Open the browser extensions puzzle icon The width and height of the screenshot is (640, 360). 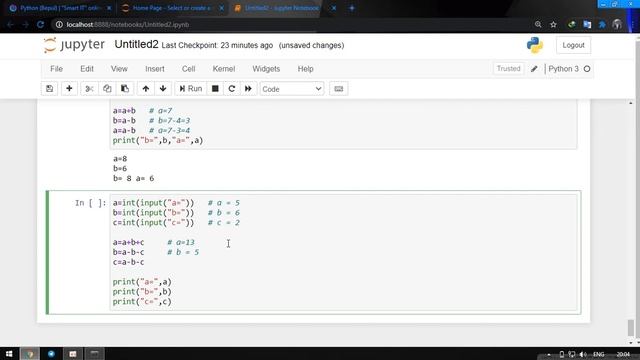602,24
